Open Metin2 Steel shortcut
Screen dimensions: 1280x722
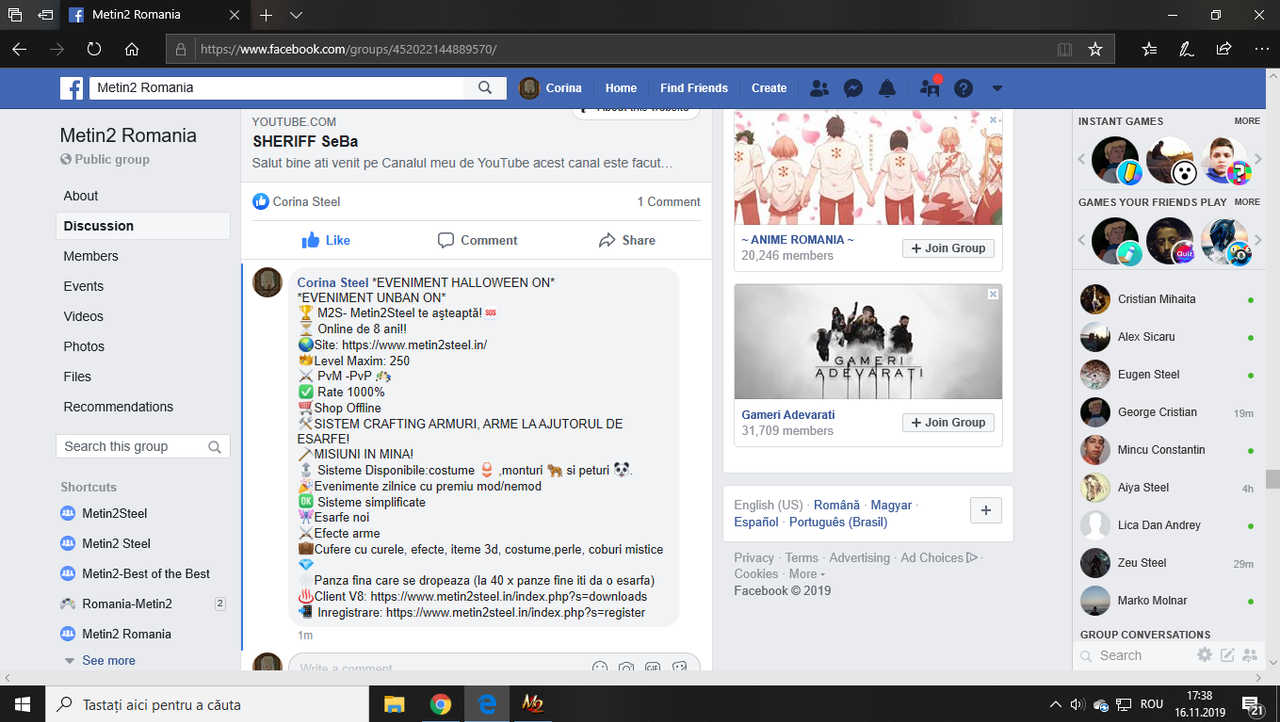tap(116, 543)
